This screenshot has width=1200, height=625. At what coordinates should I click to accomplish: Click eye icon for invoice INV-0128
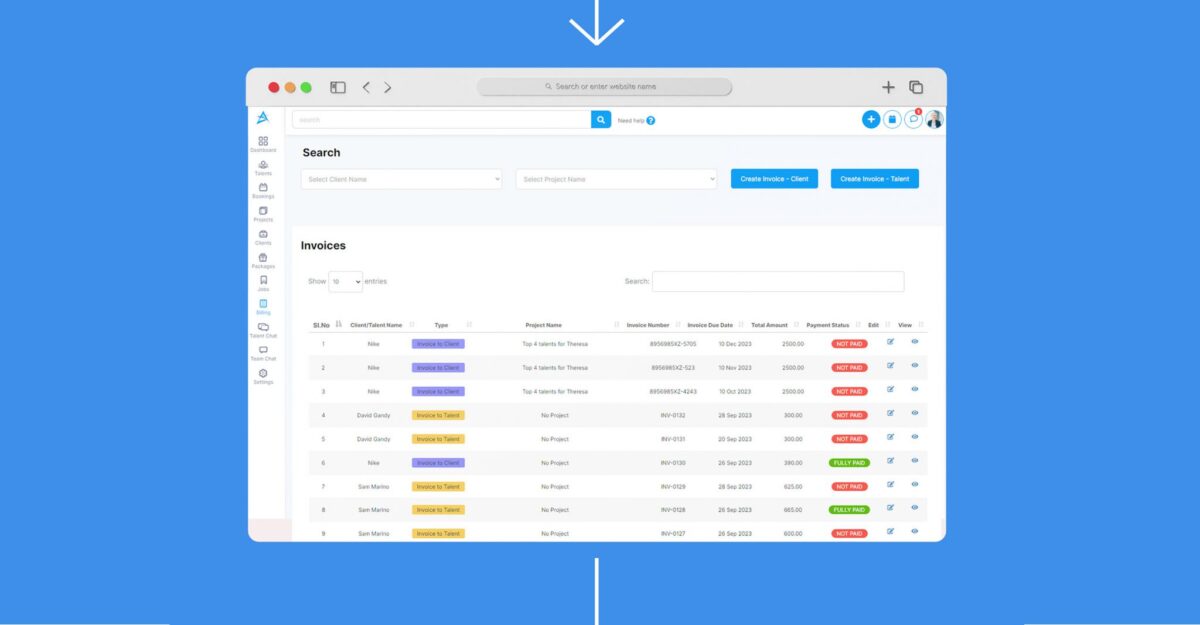(914, 508)
